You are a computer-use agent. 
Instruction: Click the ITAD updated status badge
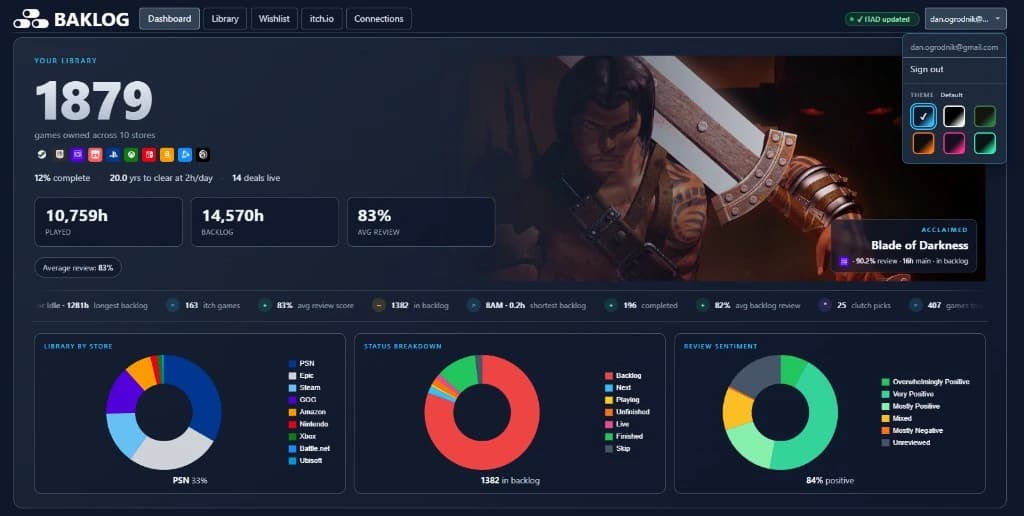pos(882,19)
